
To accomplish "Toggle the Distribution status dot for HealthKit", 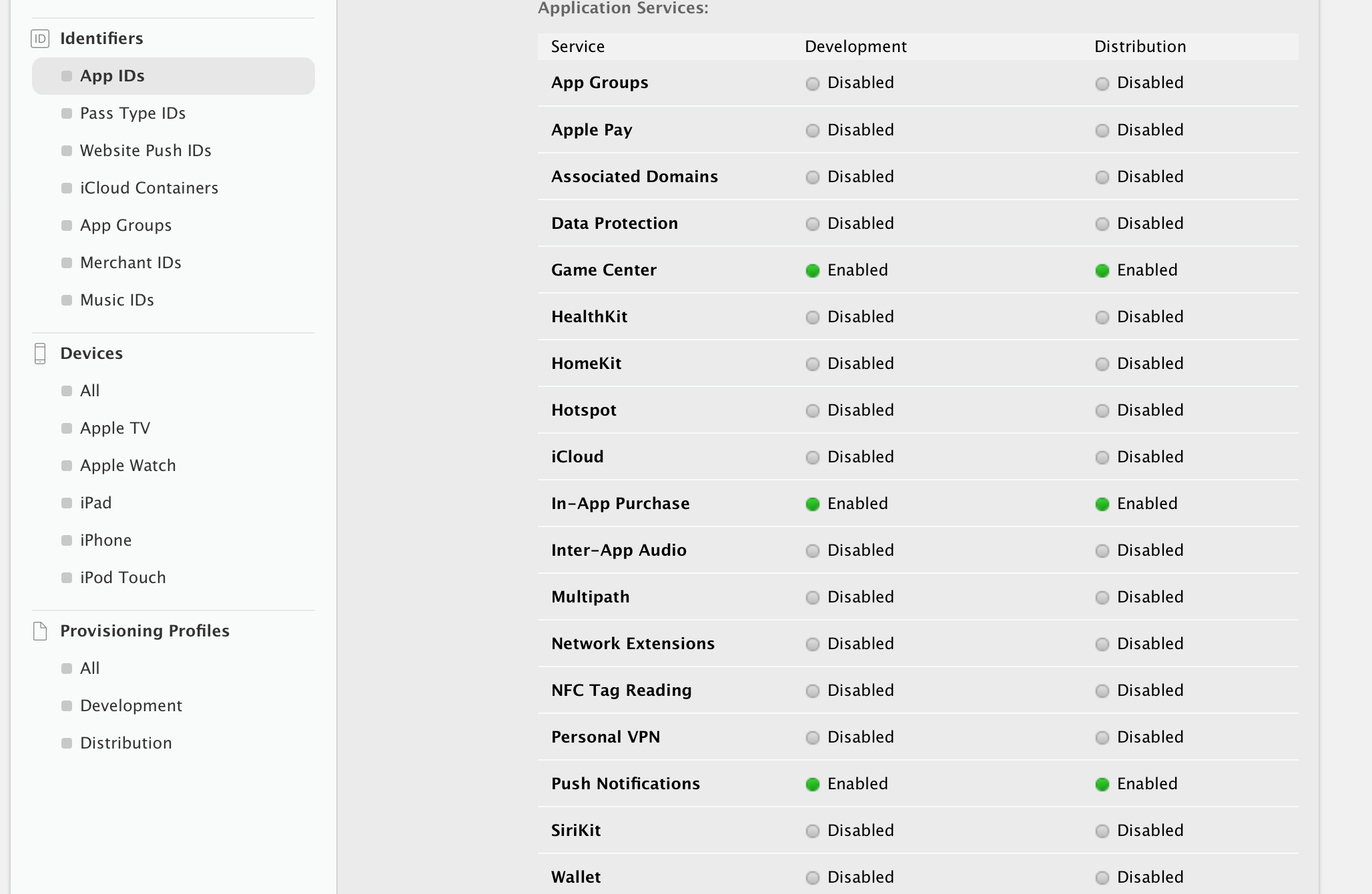I will point(1102,317).
